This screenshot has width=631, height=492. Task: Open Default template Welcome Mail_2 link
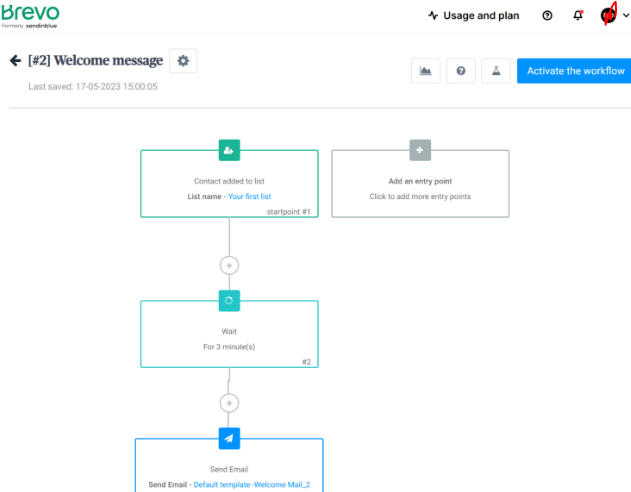coord(258,485)
